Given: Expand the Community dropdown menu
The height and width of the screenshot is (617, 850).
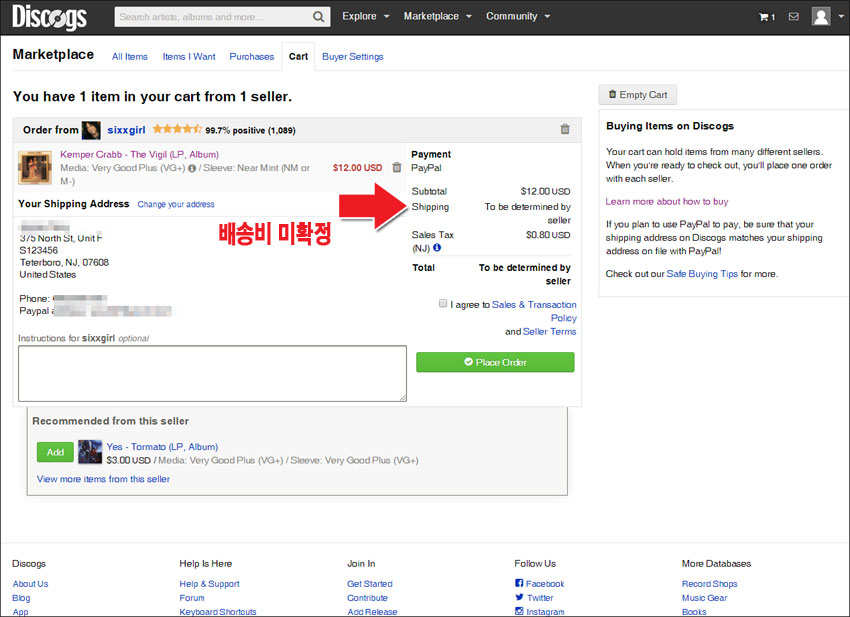Looking at the screenshot, I should tap(518, 16).
